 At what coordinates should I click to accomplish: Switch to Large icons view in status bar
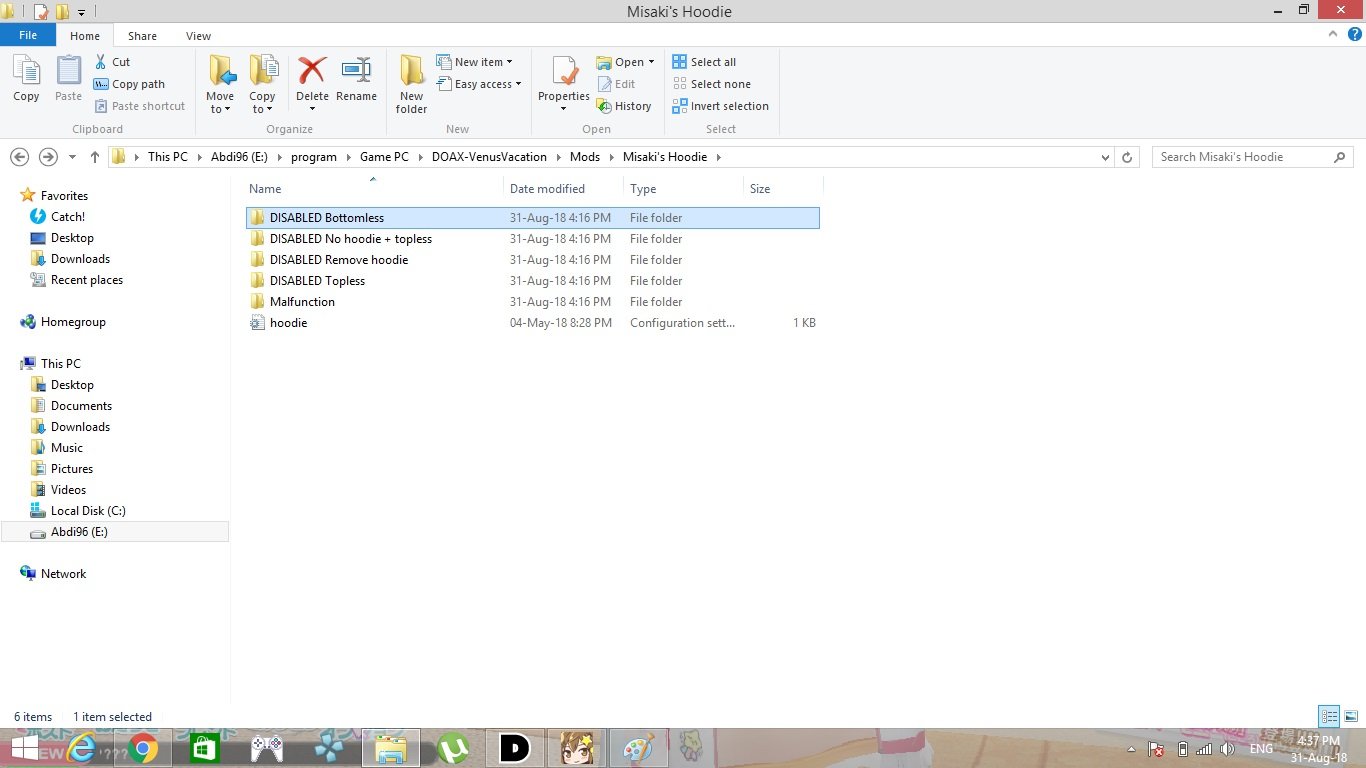(x=1351, y=716)
